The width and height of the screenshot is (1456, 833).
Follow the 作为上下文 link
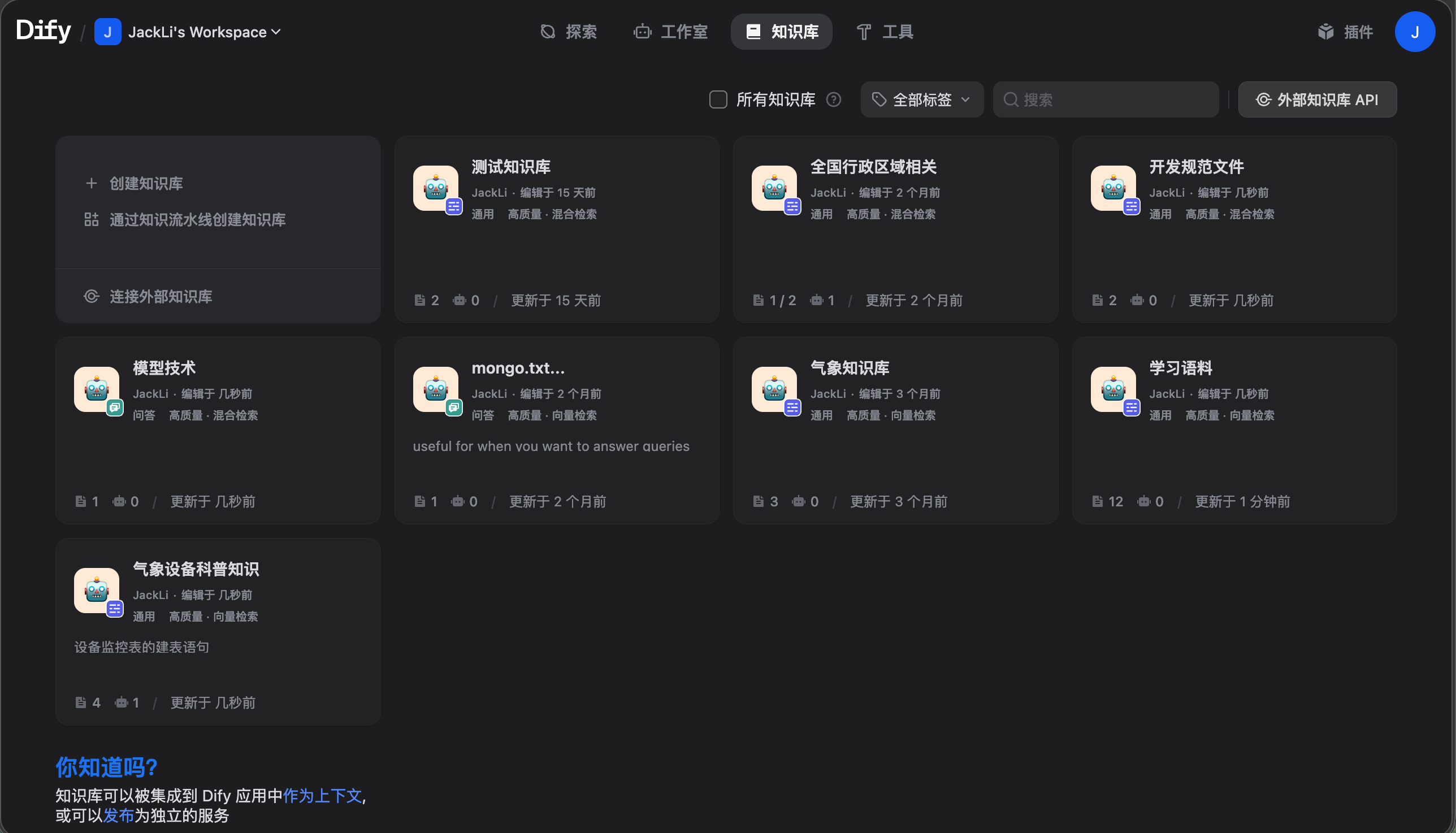click(x=322, y=795)
